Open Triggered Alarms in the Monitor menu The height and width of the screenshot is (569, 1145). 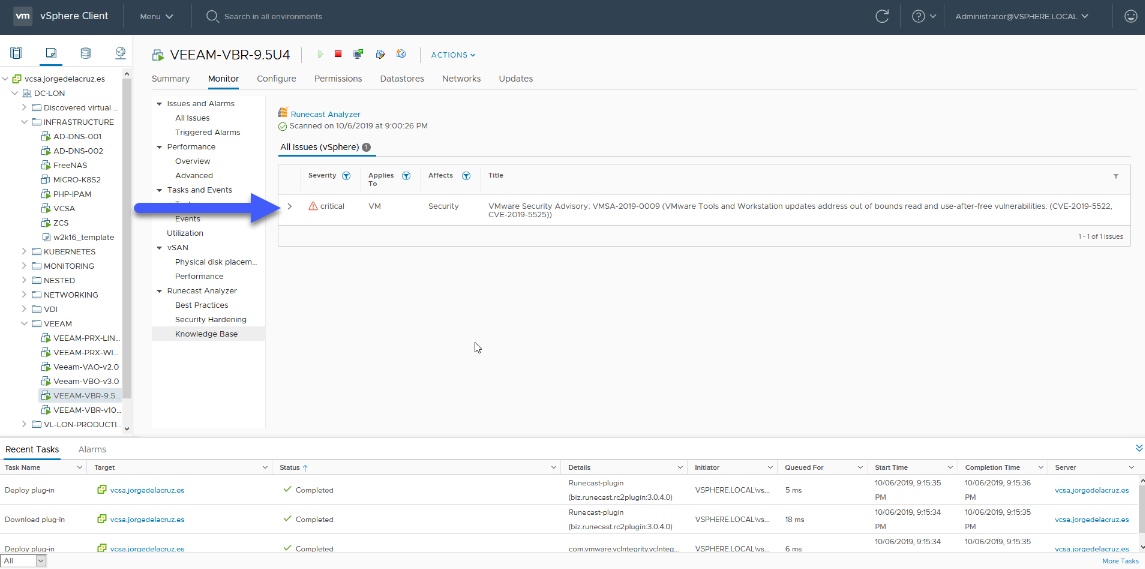point(207,132)
